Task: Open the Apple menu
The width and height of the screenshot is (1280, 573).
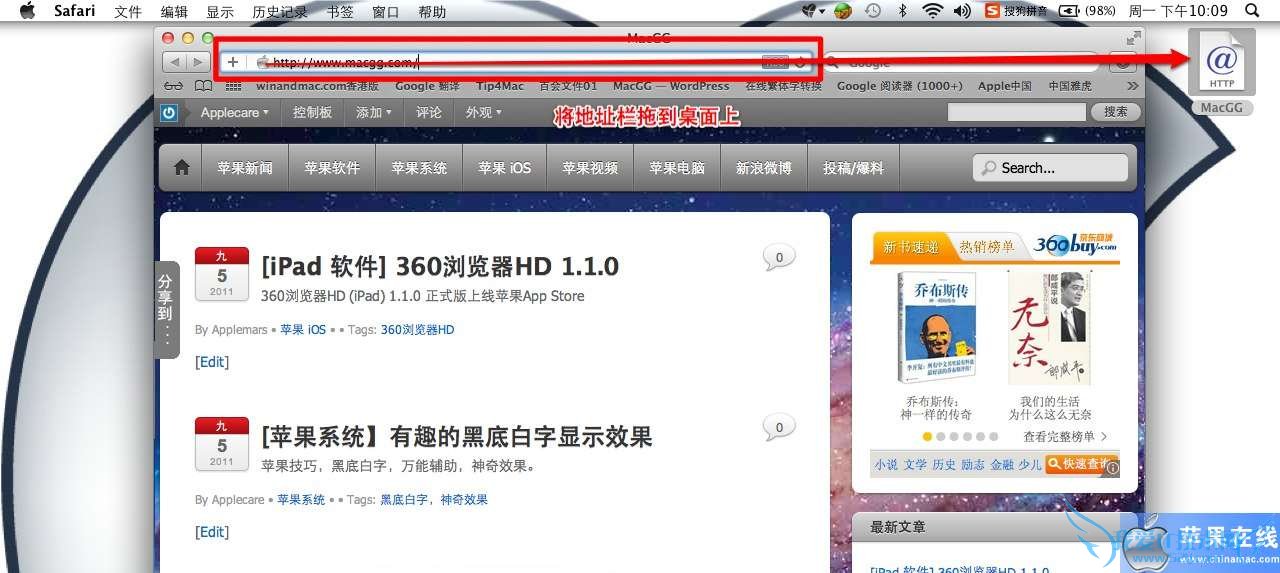Action: pos(28,11)
